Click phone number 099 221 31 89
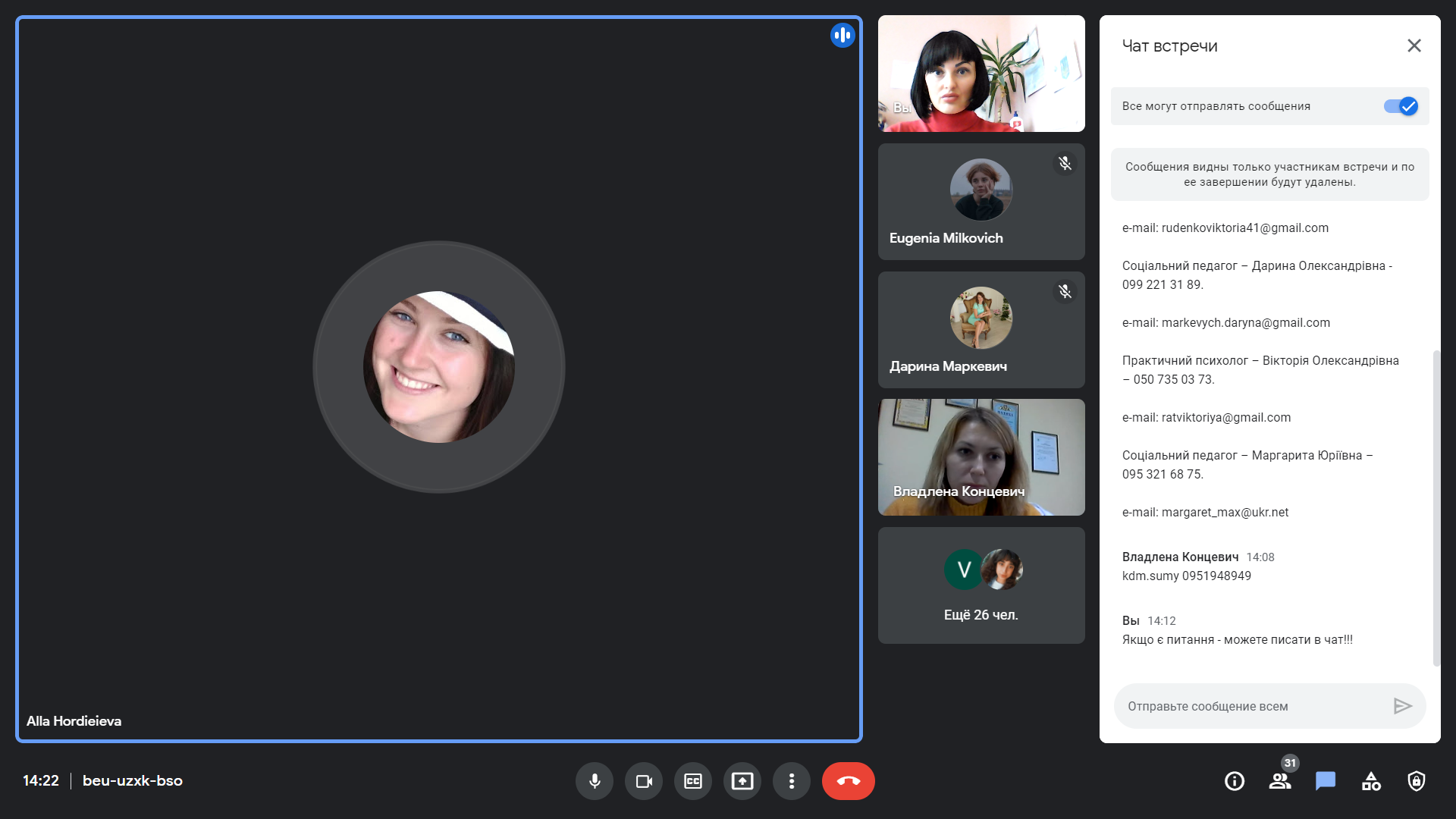 [x=1163, y=284]
